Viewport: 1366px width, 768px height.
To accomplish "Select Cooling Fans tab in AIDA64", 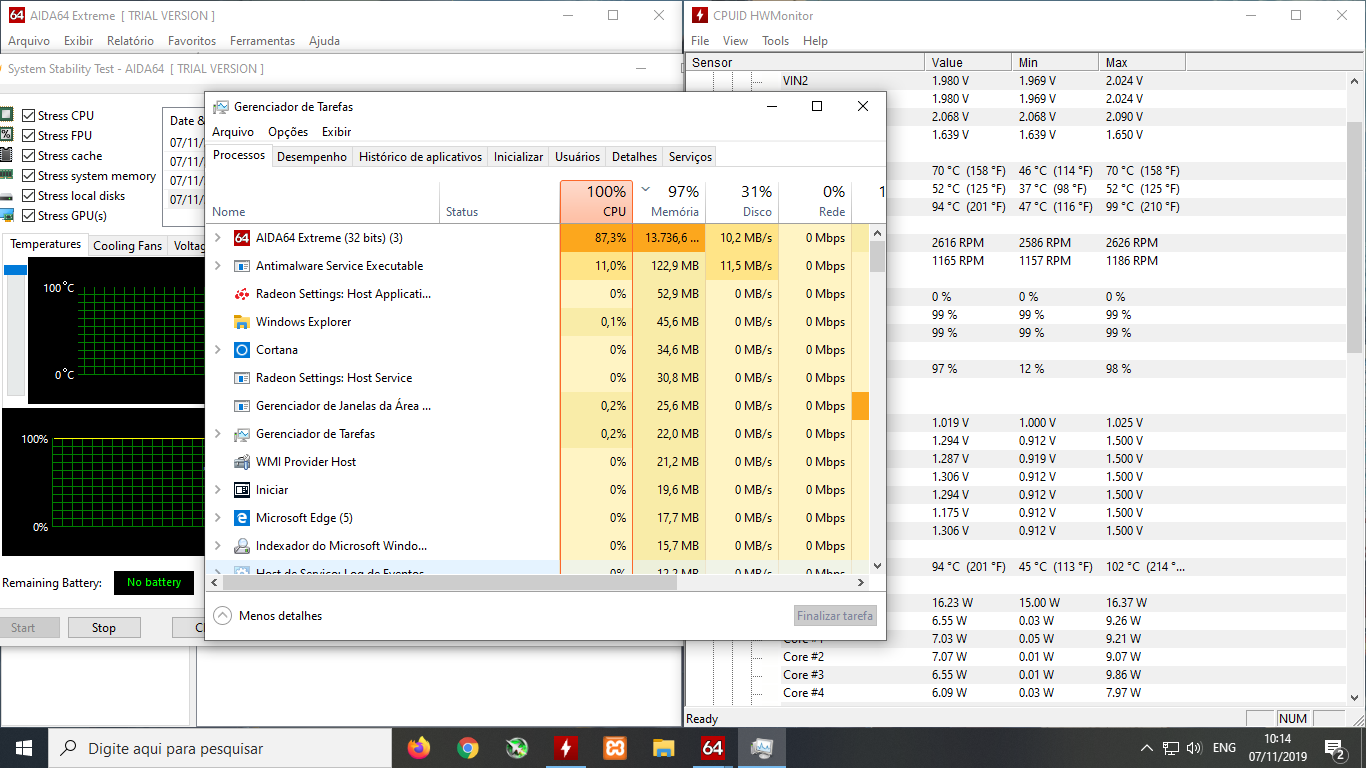I will click(127, 245).
